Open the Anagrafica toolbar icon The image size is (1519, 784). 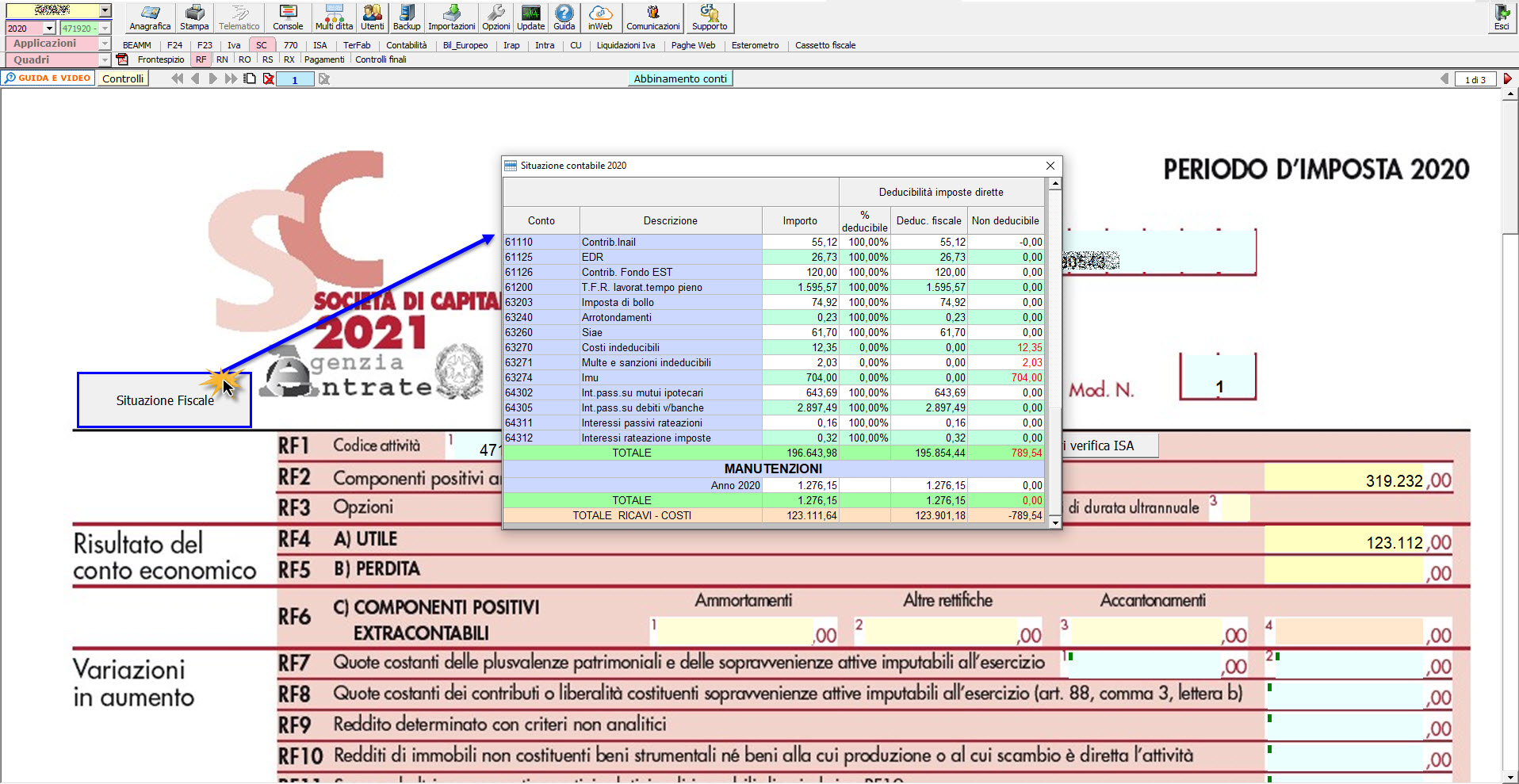150,17
